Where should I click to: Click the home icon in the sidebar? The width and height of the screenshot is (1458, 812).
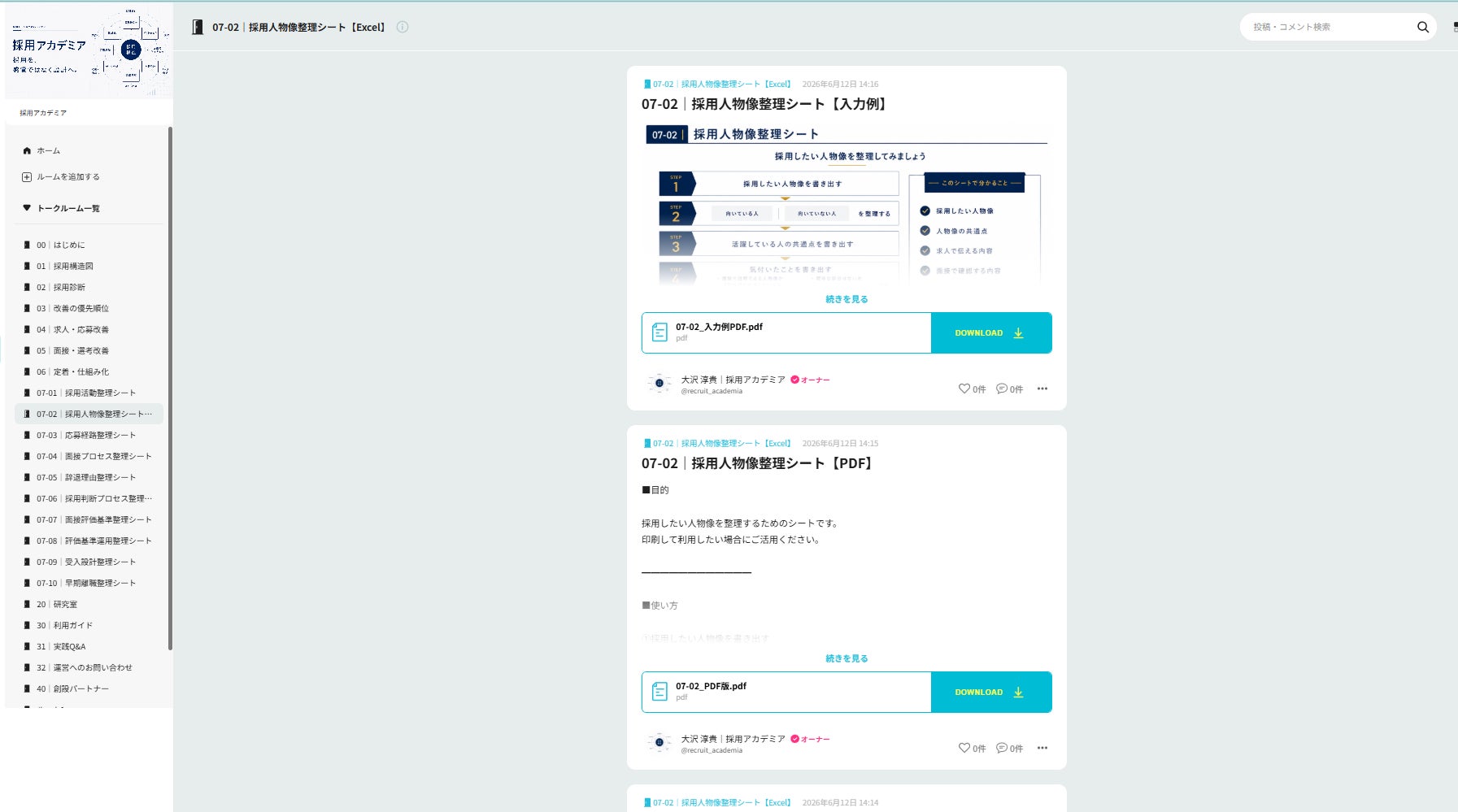pyautogui.click(x=27, y=150)
